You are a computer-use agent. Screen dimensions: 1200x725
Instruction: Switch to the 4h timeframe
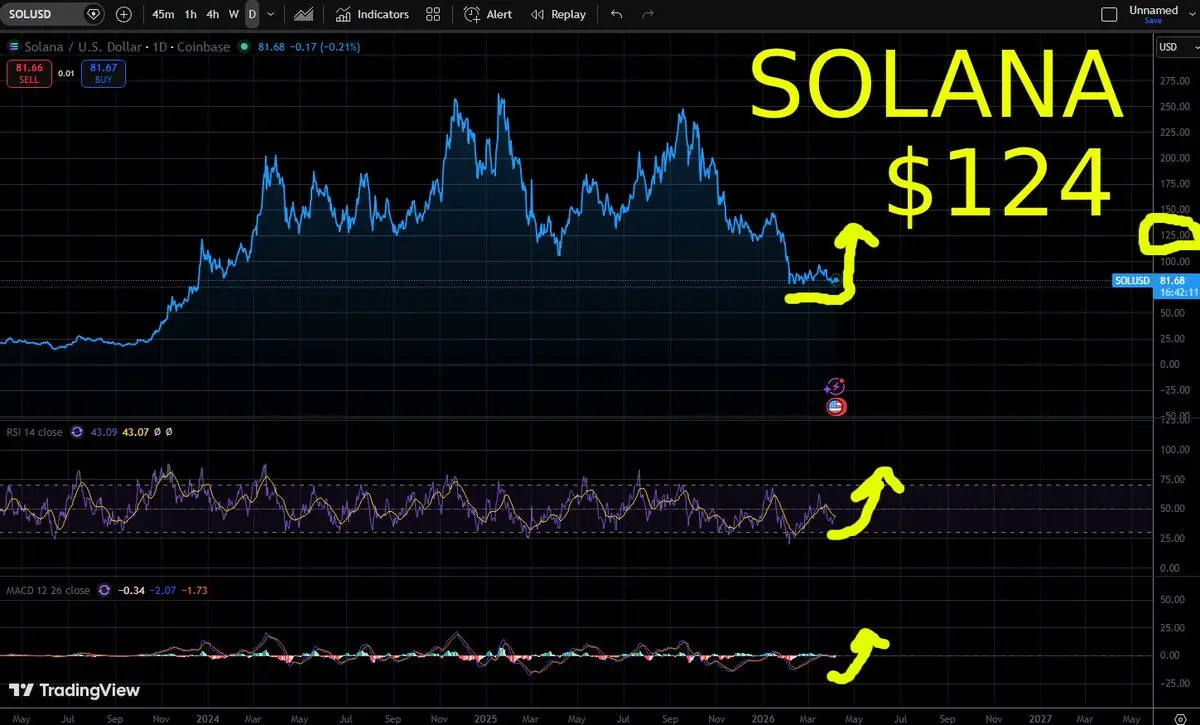[212, 14]
